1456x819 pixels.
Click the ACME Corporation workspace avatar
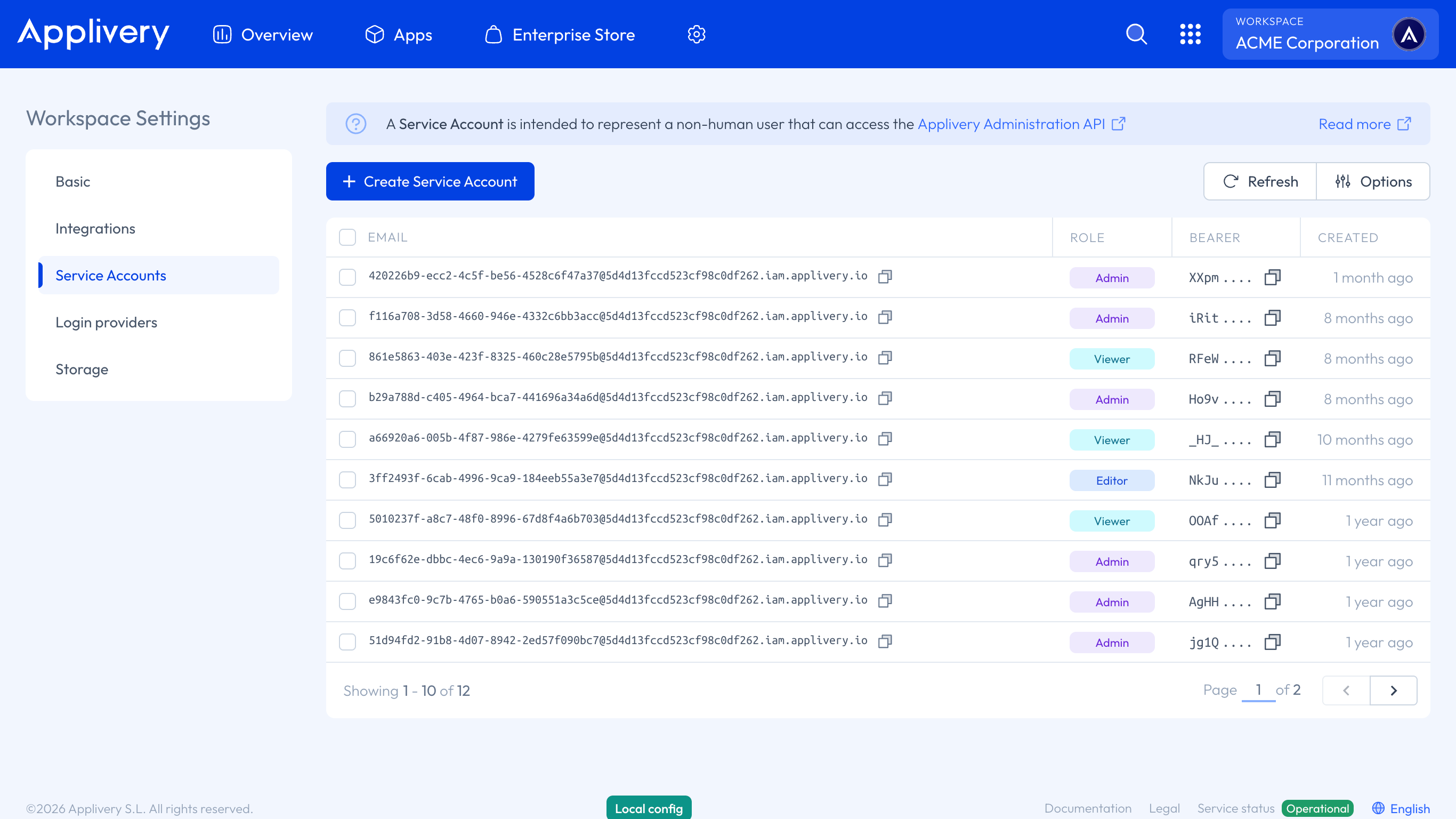(x=1410, y=34)
